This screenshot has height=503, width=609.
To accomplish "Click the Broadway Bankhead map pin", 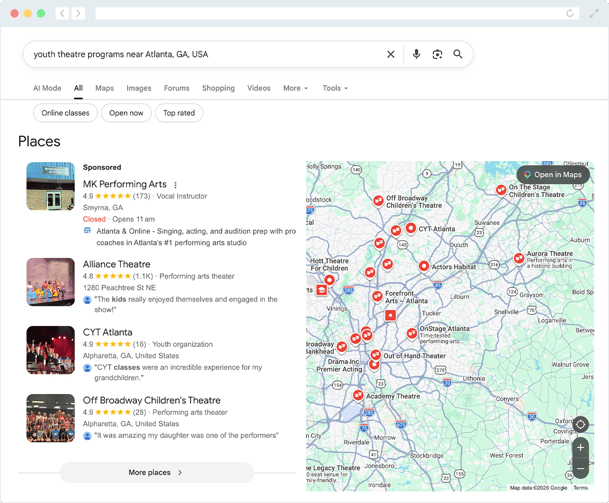I will (342, 346).
